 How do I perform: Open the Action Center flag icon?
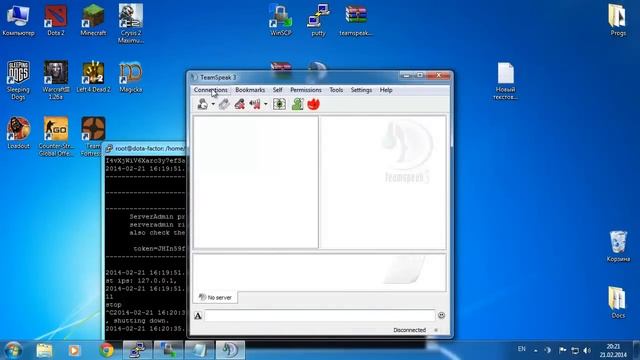(562, 350)
